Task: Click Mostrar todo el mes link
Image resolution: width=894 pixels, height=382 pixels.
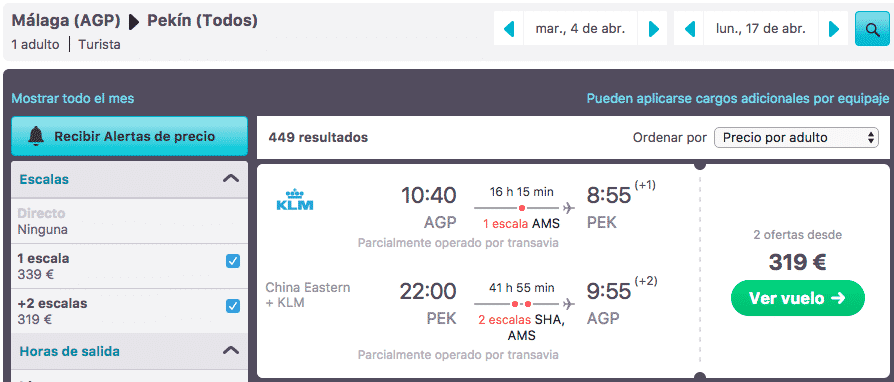Action: 73,99
